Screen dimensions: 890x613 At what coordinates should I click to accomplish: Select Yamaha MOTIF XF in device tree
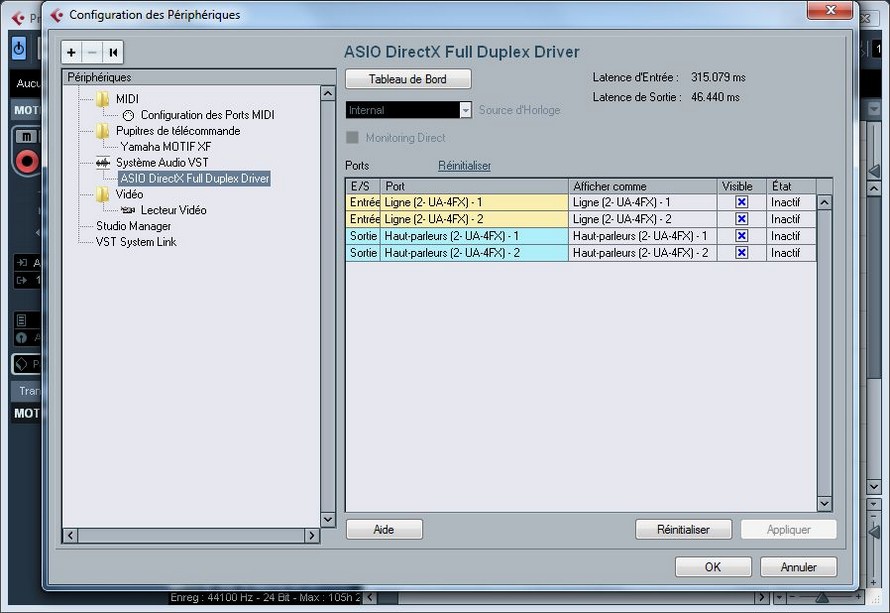click(x=166, y=146)
